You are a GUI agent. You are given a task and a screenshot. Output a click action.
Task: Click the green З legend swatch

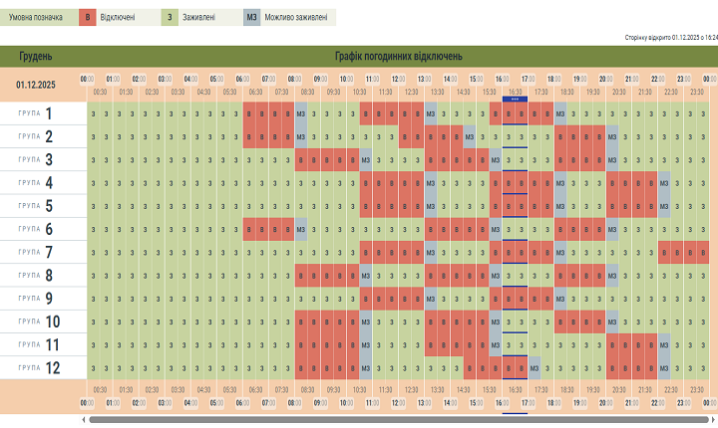tap(169, 17)
